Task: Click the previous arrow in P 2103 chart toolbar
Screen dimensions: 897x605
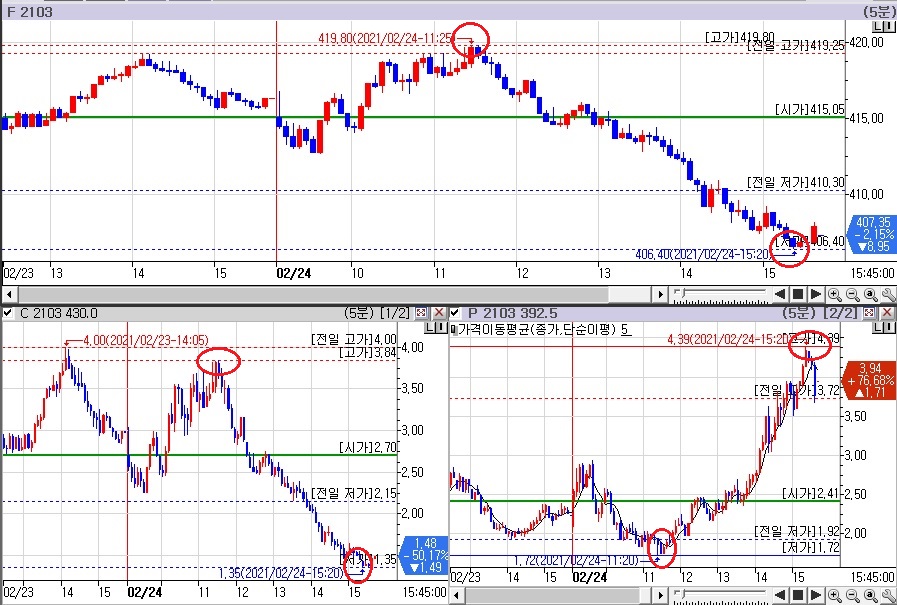Action: click(780, 595)
